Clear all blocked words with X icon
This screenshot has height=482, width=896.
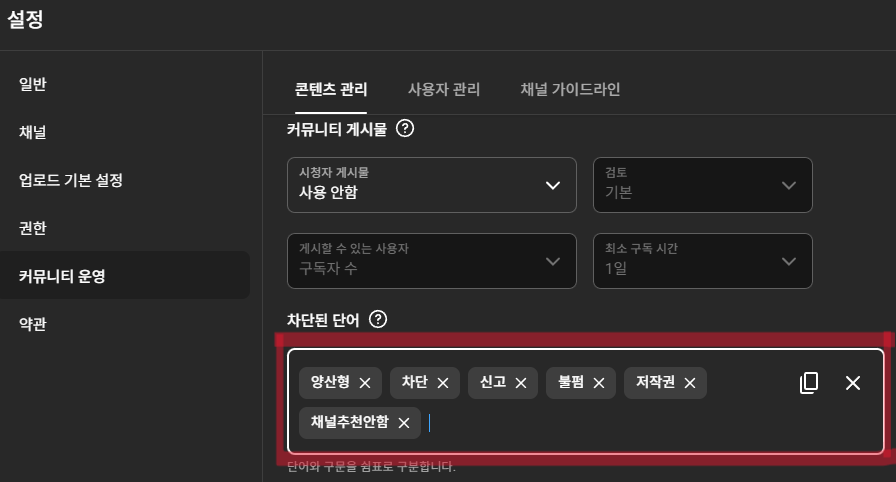click(x=853, y=383)
